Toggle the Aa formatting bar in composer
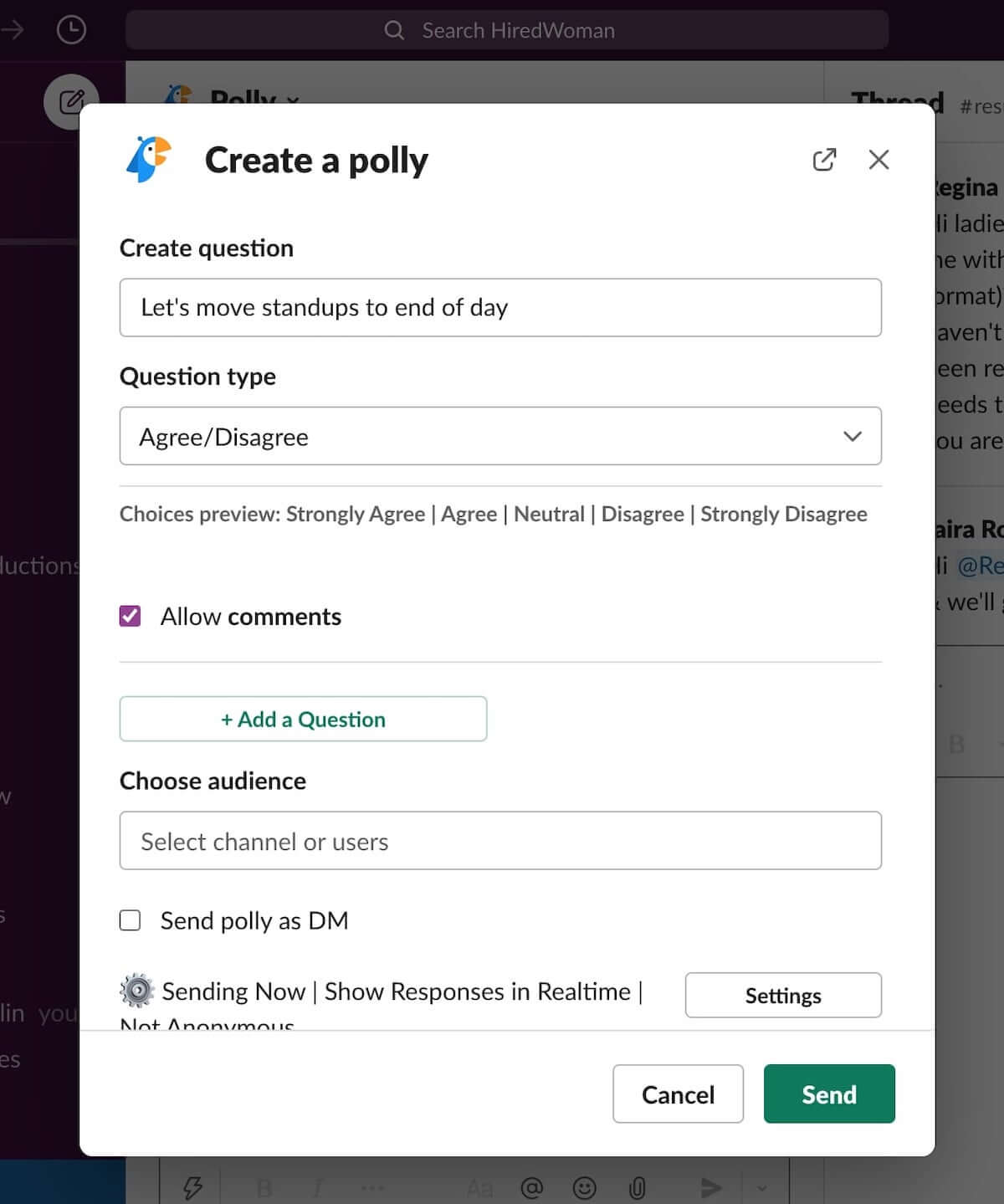Image resolution: width=1004 pixels, height=1204 pixels. 479,1186
